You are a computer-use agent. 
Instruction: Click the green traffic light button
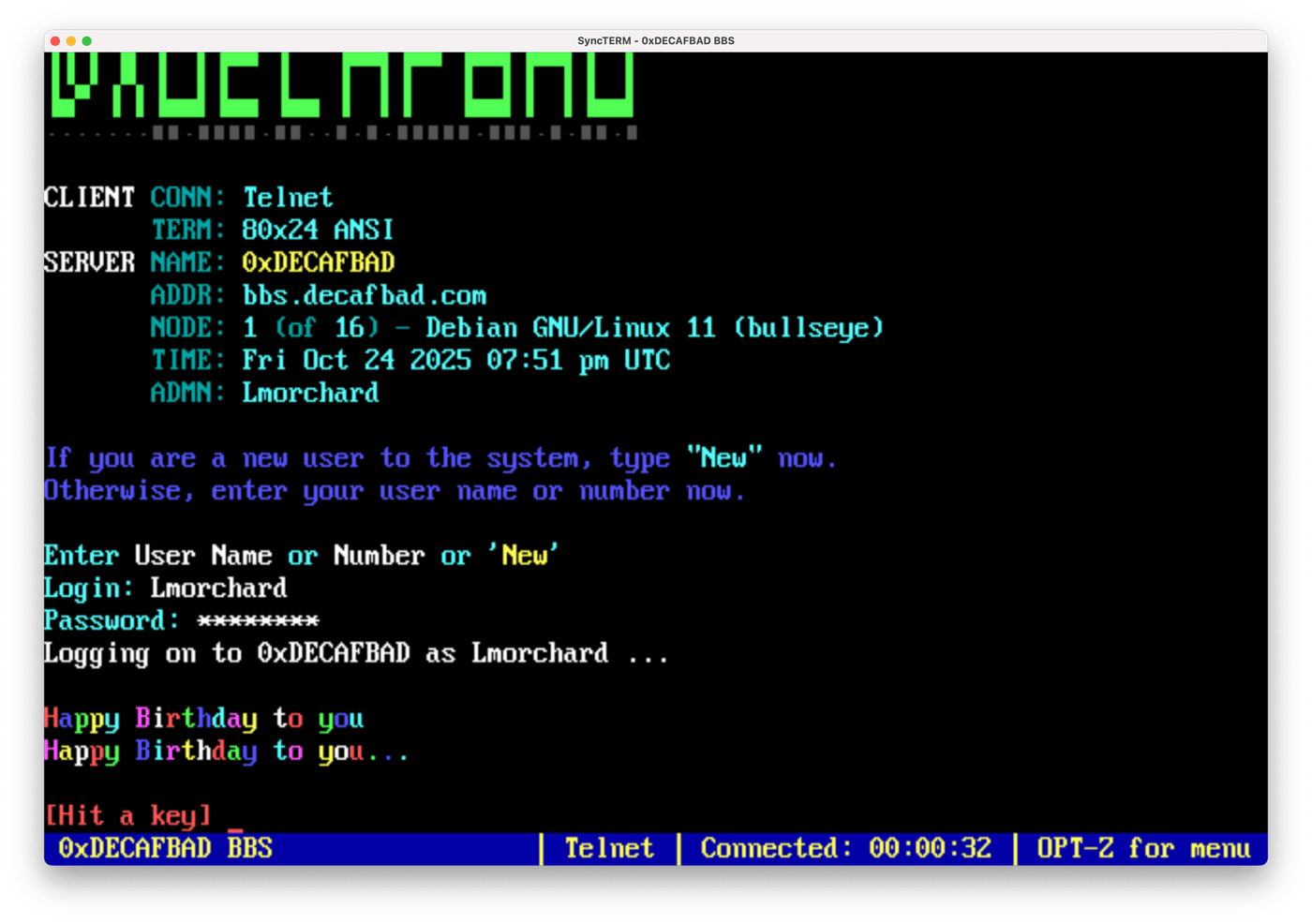pos(86,41)
